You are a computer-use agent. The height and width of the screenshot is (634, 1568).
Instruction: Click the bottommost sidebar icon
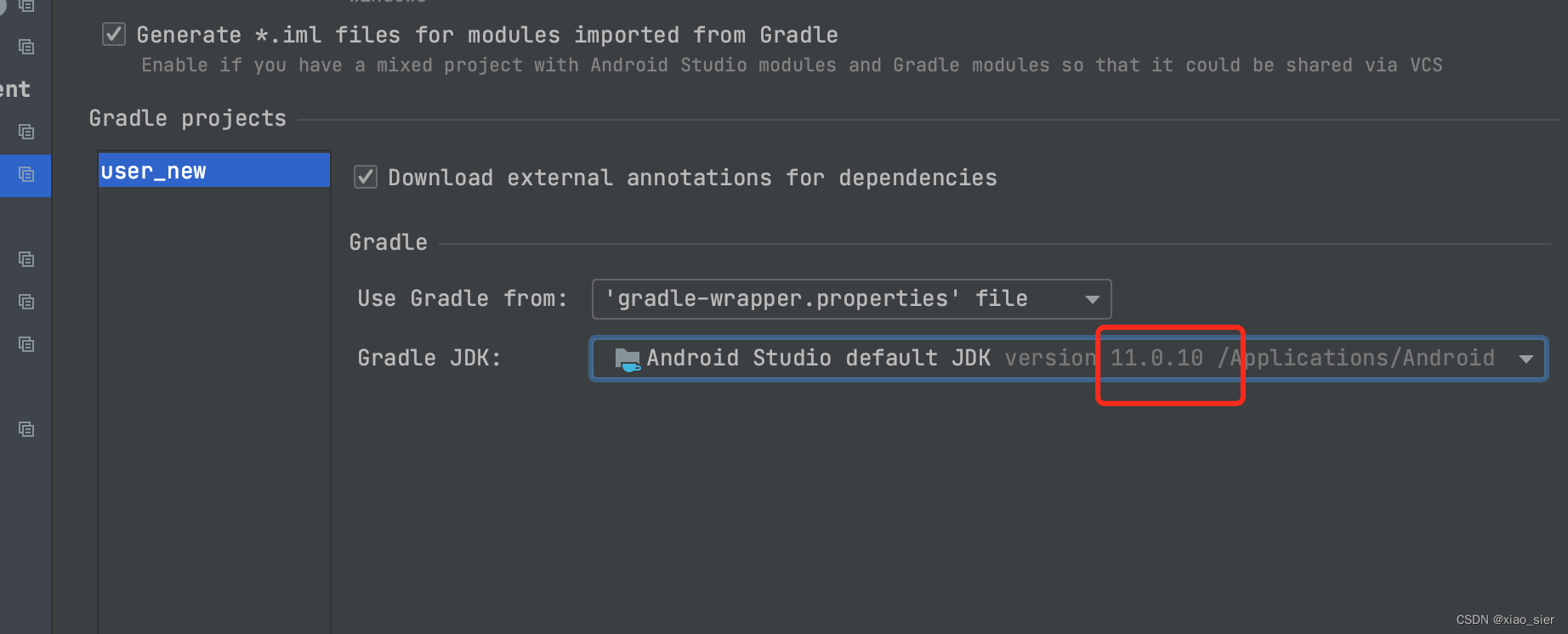coord(26,429)
